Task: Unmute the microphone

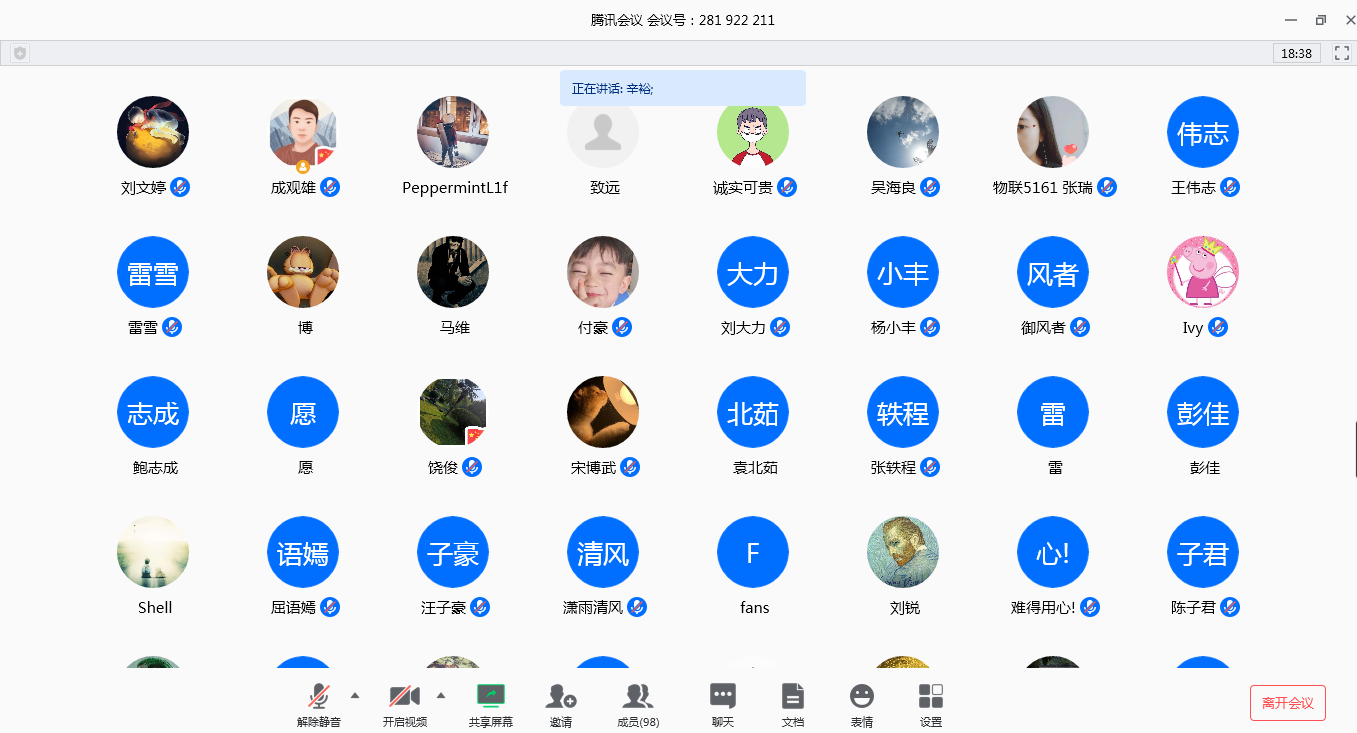Action: [x=319, y=696]
